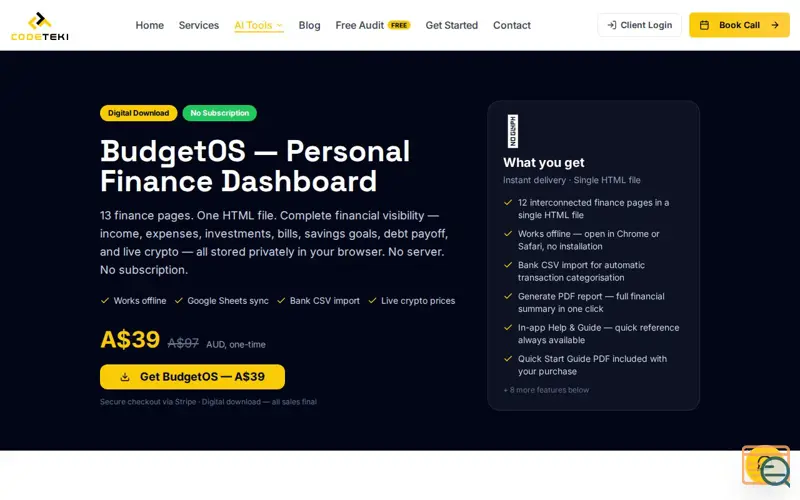Click the checkmark beside Works offline
Image resolution: width=800 pixels, height=500 pixels.
105,301
